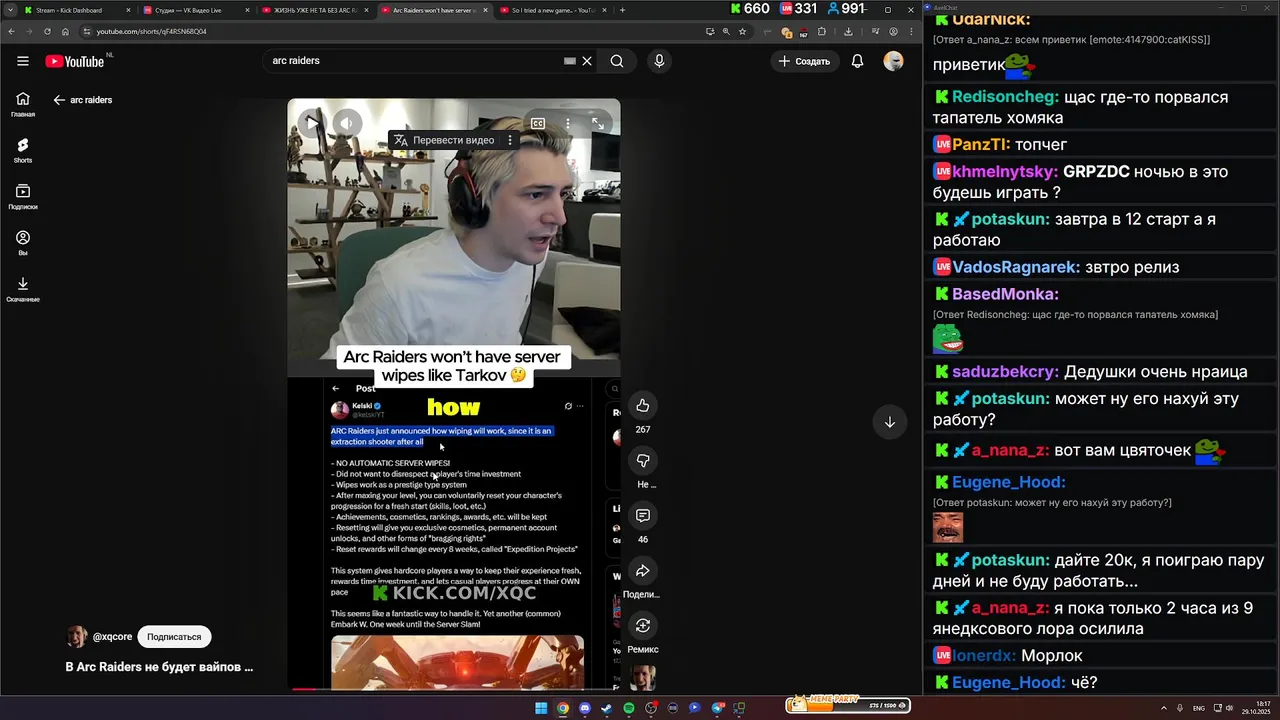Open the browser downloads icon
1280x720 pixels.
tap(848, 31)
